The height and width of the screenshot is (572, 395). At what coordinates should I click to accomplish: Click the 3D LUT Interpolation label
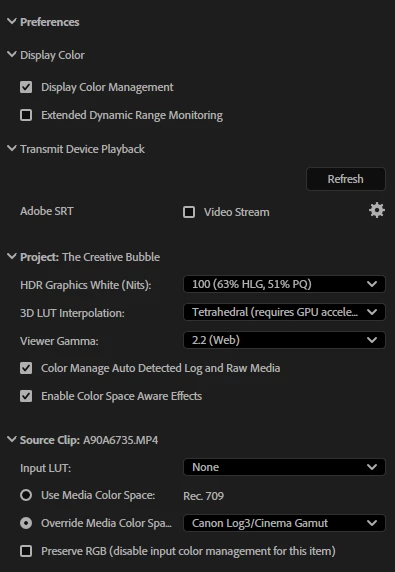click(x=72, y=313)
